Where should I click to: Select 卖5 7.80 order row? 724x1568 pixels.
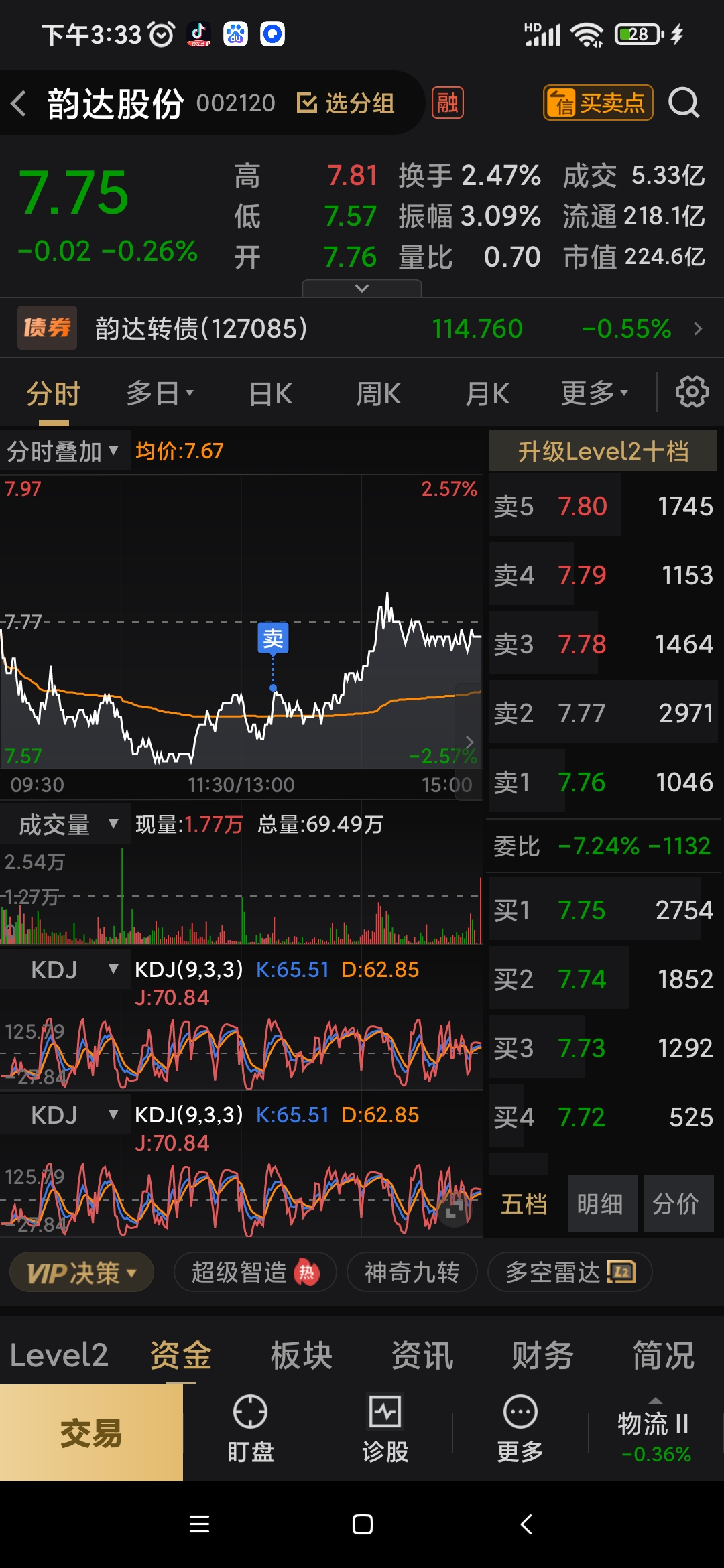click(603, 506)
